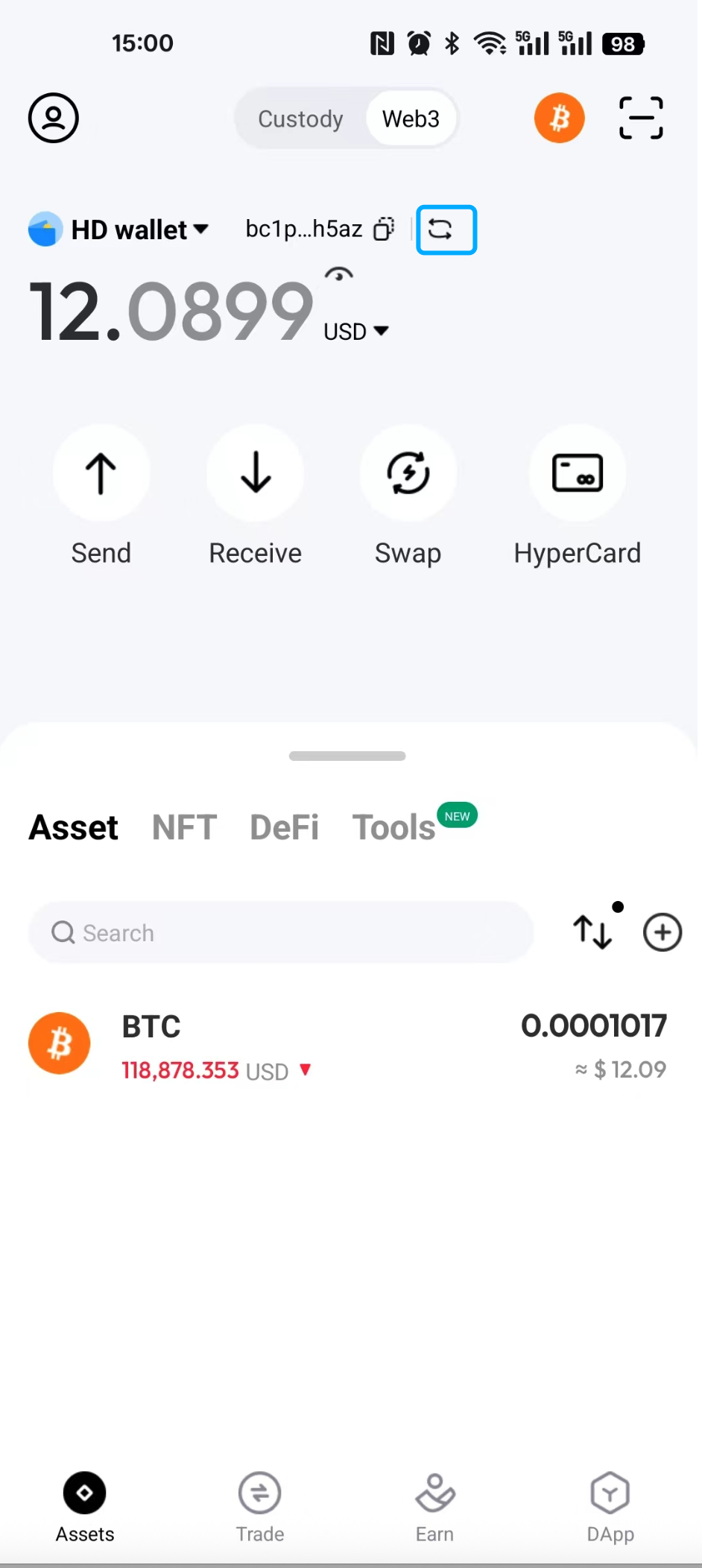The height and width of the screenshot is (1568, 702).
Task: Open HyperCard
Action: 578,473
